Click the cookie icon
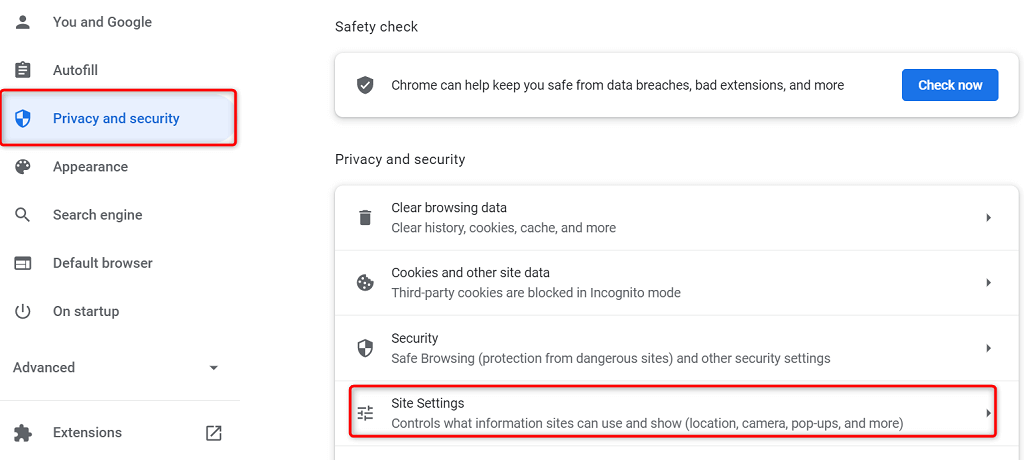 (365, 283)
